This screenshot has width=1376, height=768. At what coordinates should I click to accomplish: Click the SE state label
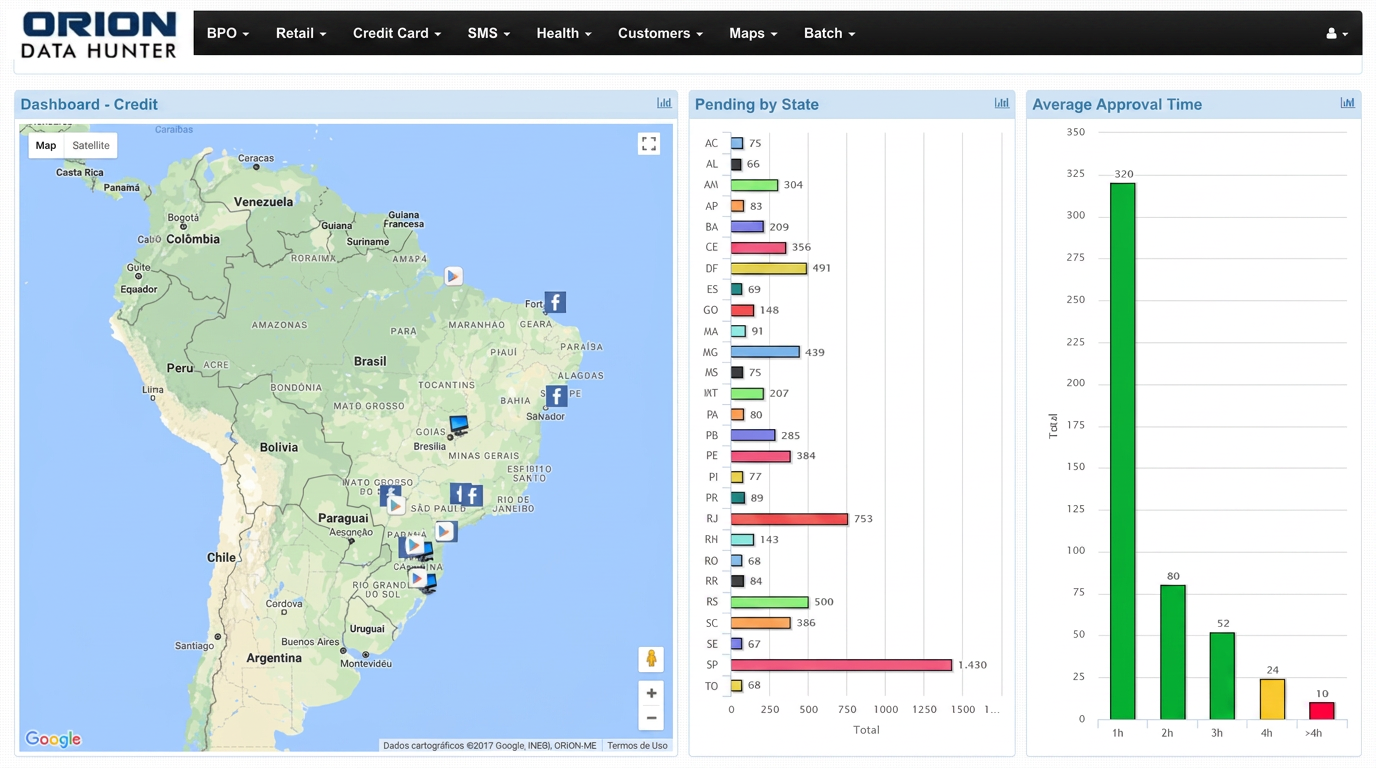(x=711, y=644)
